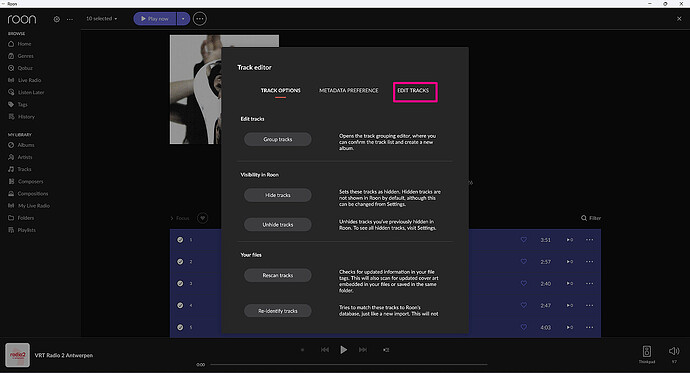Deselect track 3 checkmark
Image resolution: width=690 pixels, height=373 pixels.
coord(180,283)
